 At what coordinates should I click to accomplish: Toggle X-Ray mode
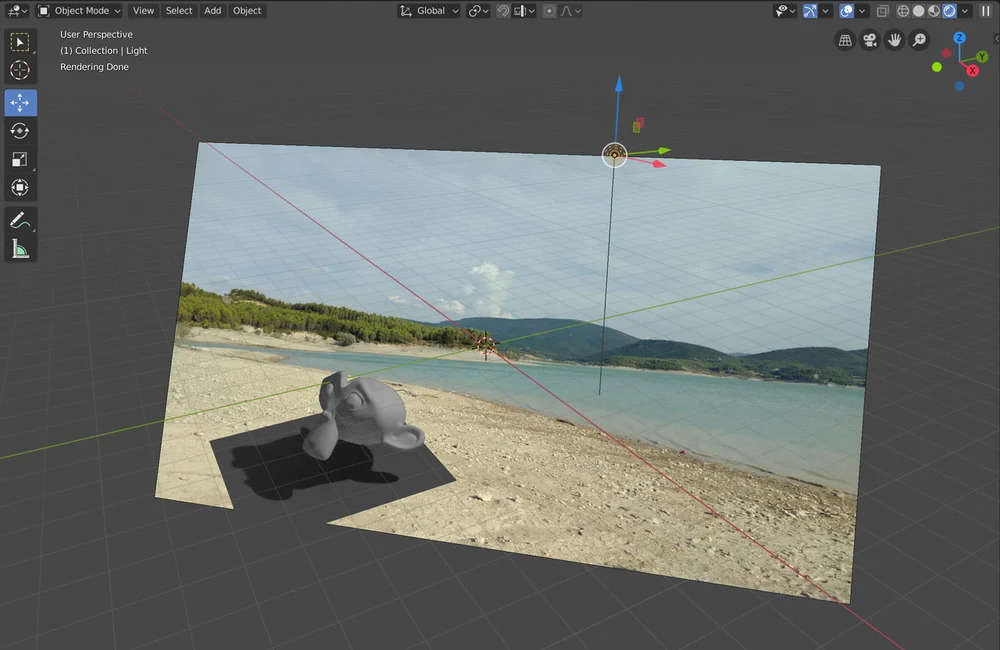(x=881, y=10)
